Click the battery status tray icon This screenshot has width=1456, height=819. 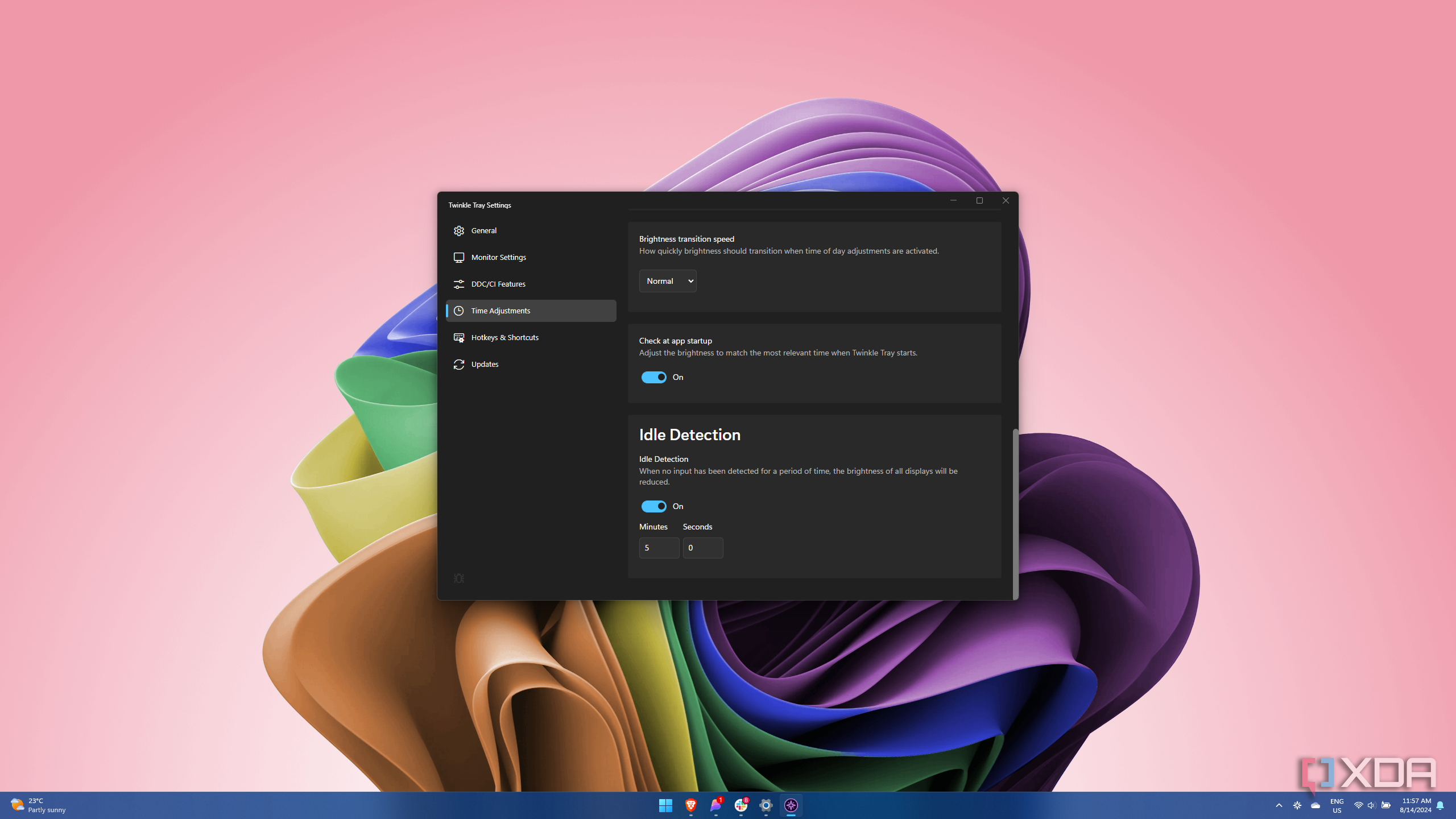(x=1385, y=805)
